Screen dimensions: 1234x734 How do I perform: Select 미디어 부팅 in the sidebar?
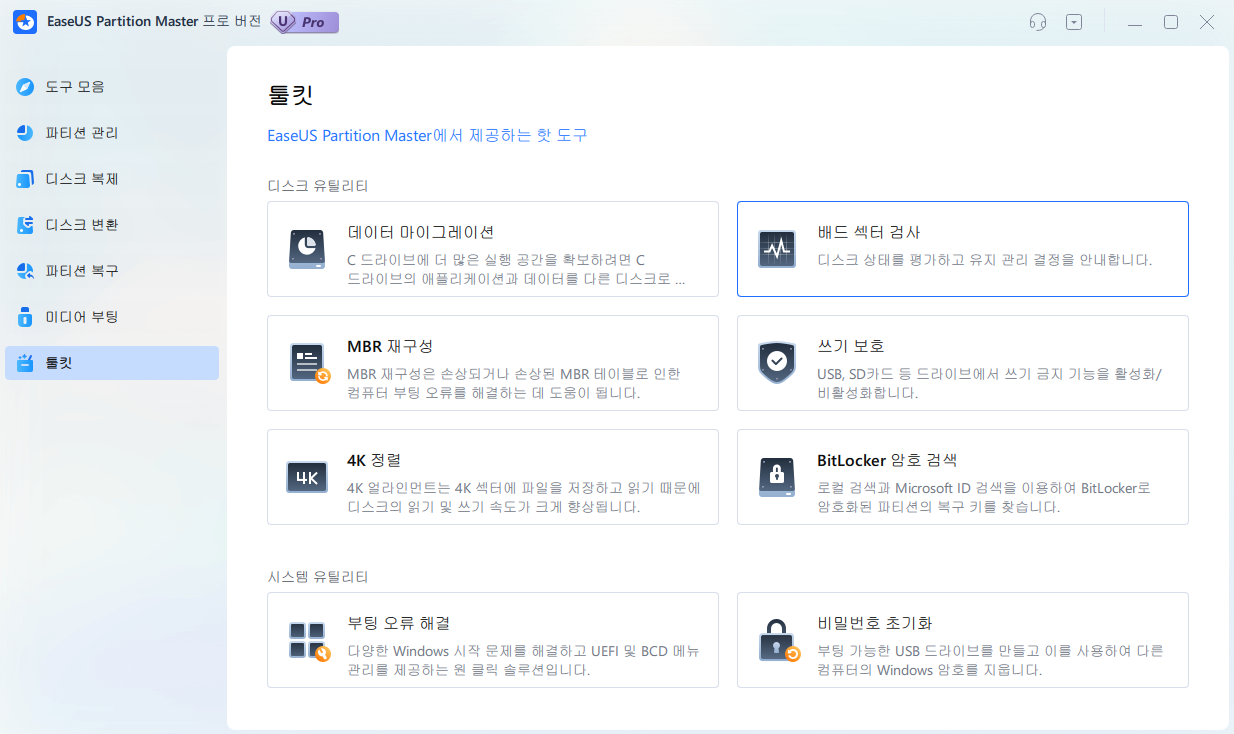click(81, 317)
